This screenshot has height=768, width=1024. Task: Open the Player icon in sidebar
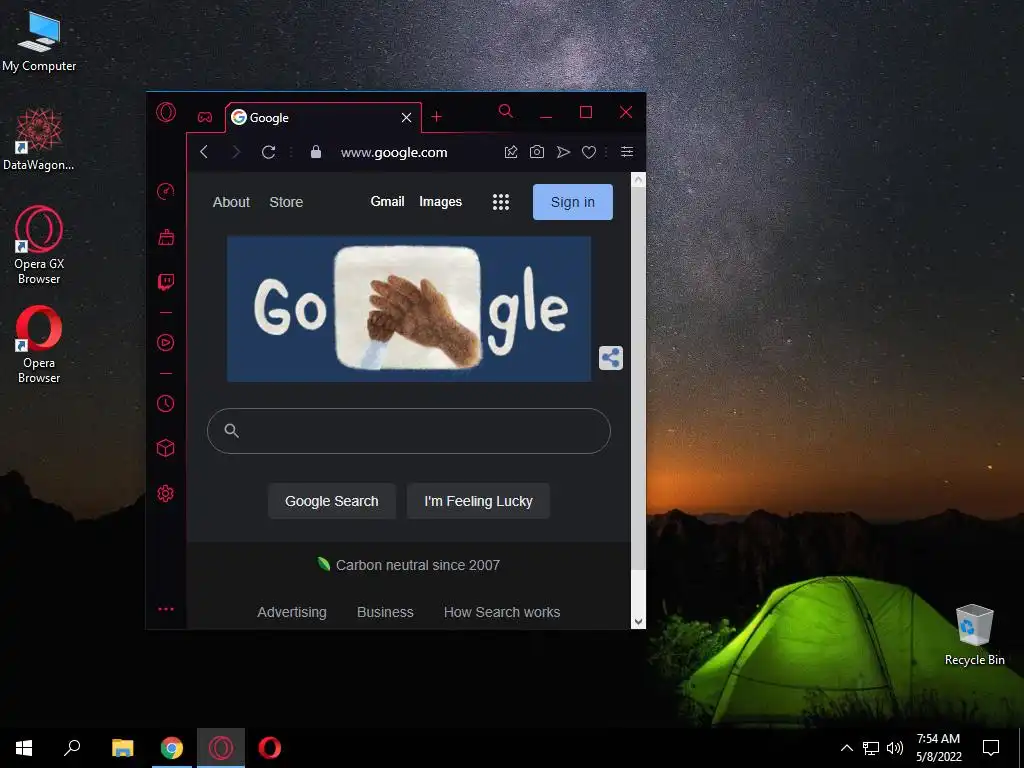click(166, 343)
